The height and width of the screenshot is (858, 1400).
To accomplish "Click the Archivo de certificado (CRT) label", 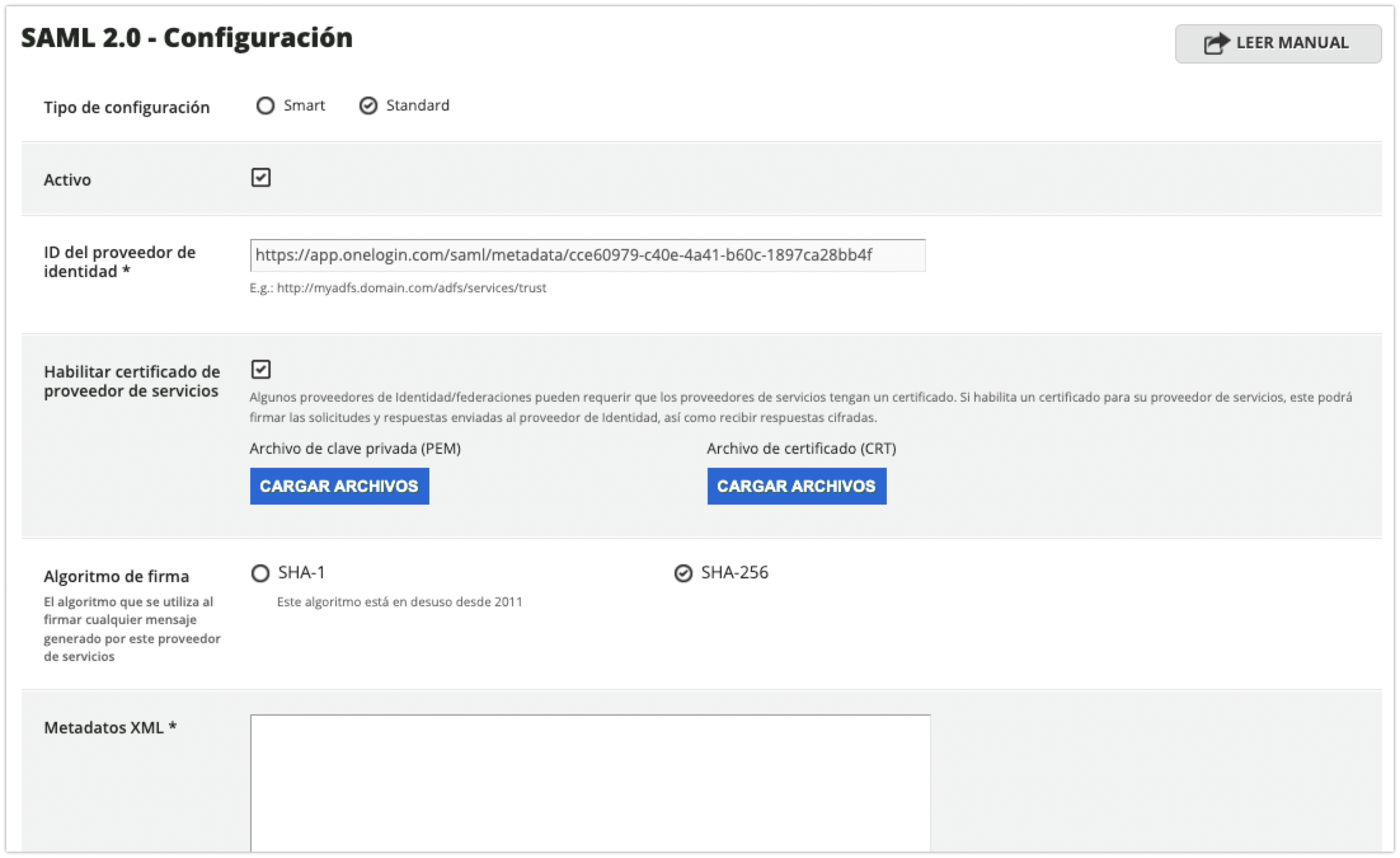I will pyautogui.click(x=802, y=448).
